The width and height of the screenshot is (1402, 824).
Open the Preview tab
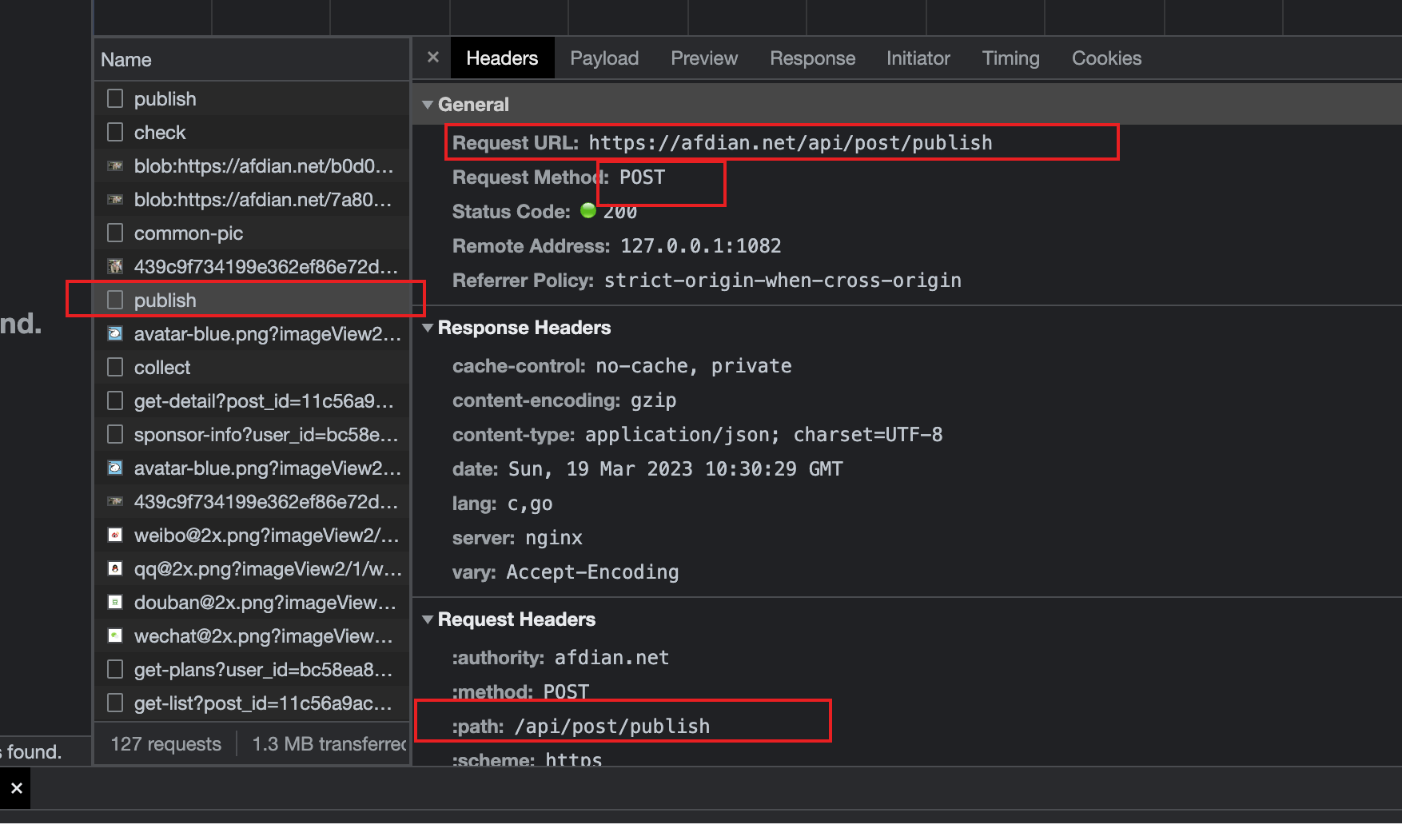coord(704,58)
